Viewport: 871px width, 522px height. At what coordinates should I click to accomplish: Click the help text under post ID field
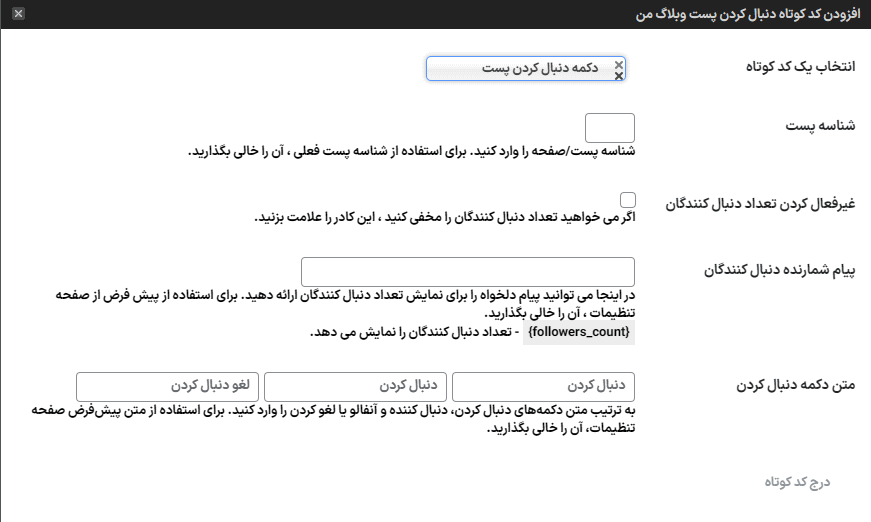click(x=411, y=152)
